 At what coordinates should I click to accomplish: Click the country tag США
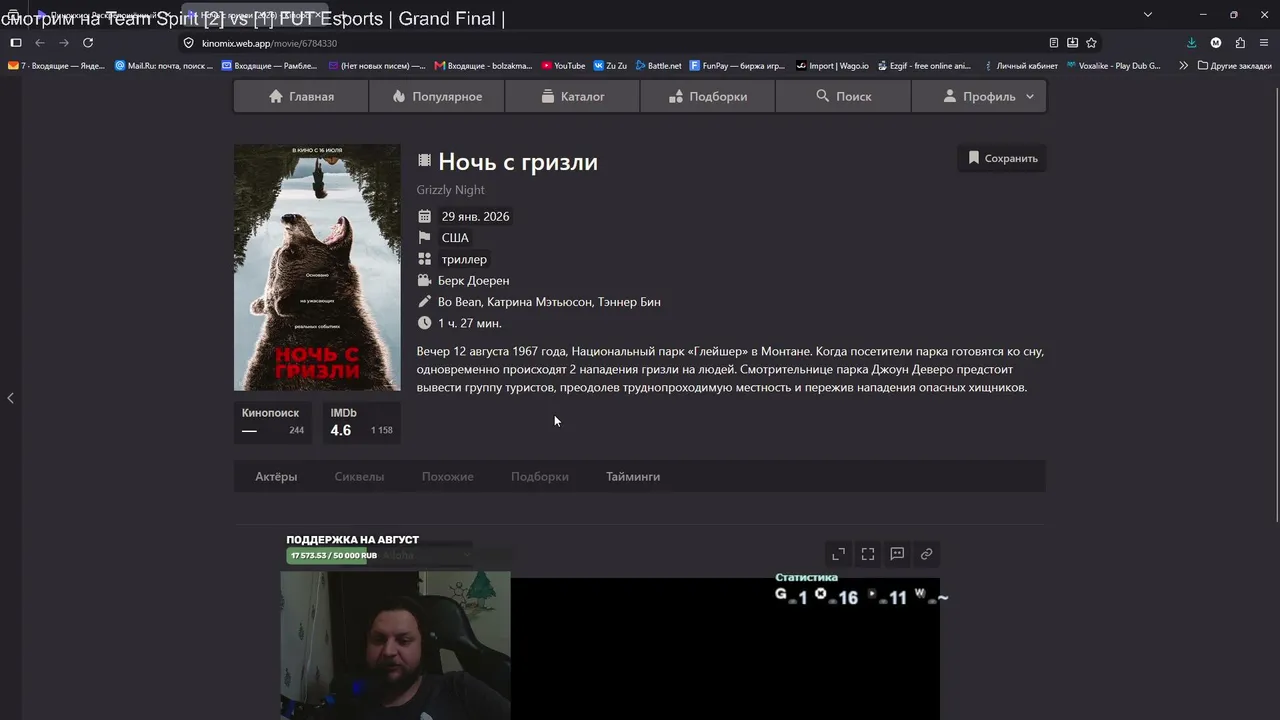click(x=455, y=238)
